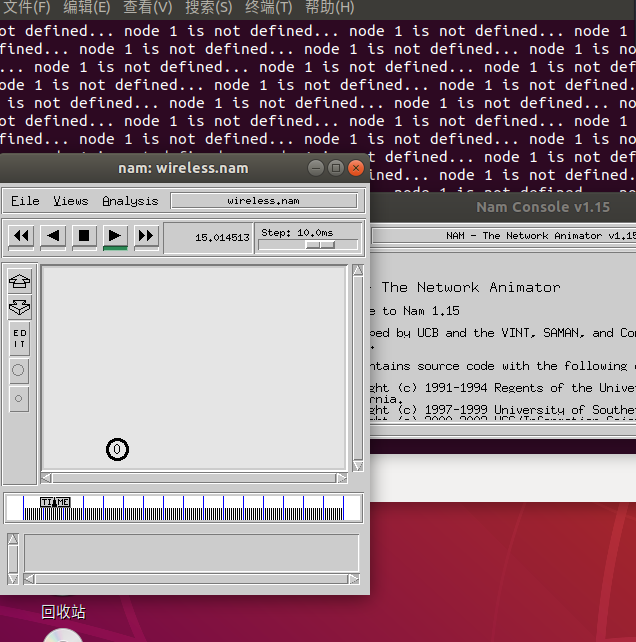The image size is (636, 642).
Task: Play the animation forward
Action: [x=115, y=236]
